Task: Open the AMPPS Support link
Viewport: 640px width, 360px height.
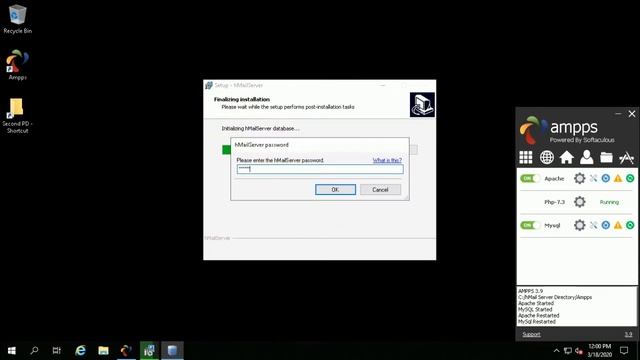Action: [x=531, y=334]
